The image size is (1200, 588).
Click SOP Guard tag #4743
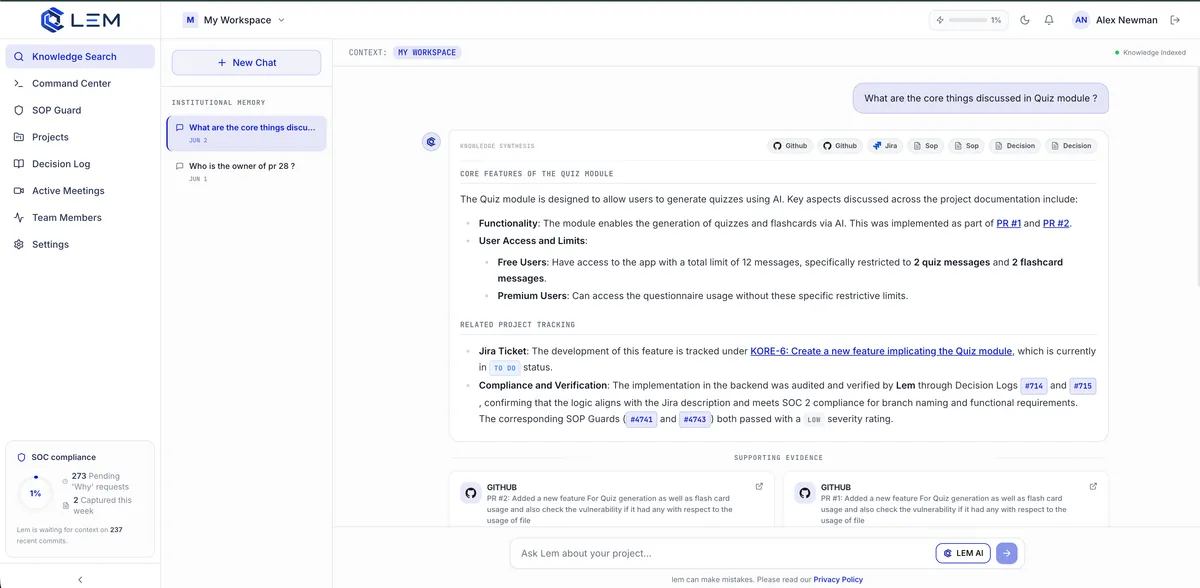[695, 420]
